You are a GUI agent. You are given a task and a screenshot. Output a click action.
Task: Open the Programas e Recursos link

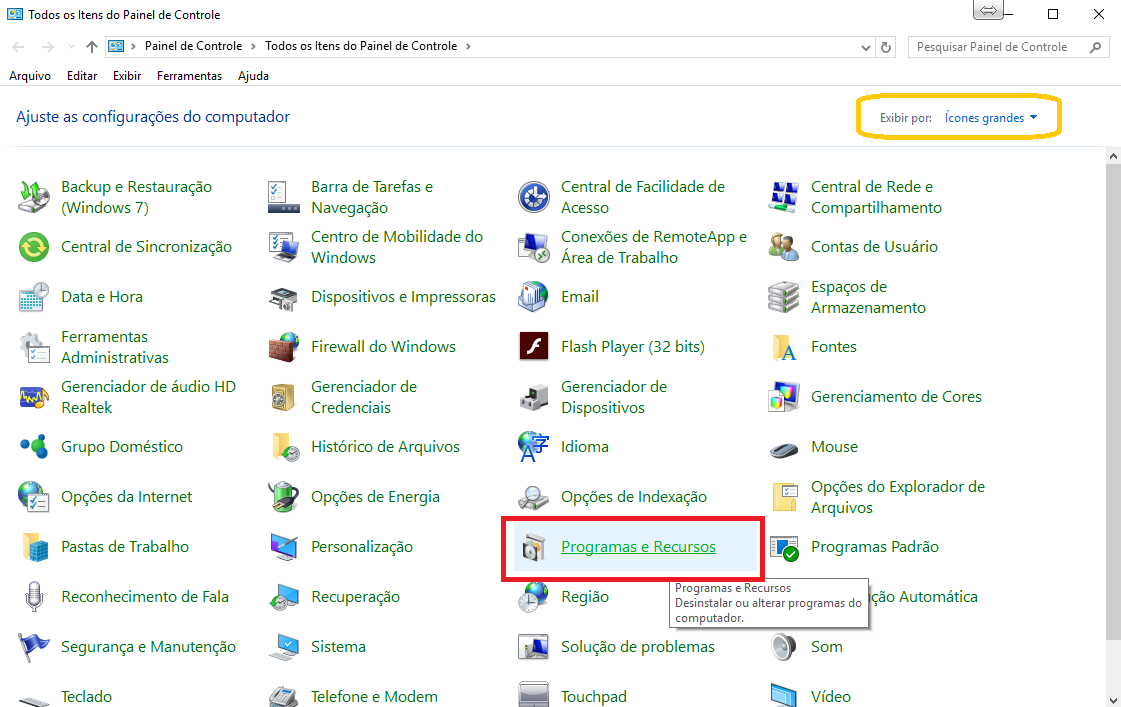[x=638, y=547]
